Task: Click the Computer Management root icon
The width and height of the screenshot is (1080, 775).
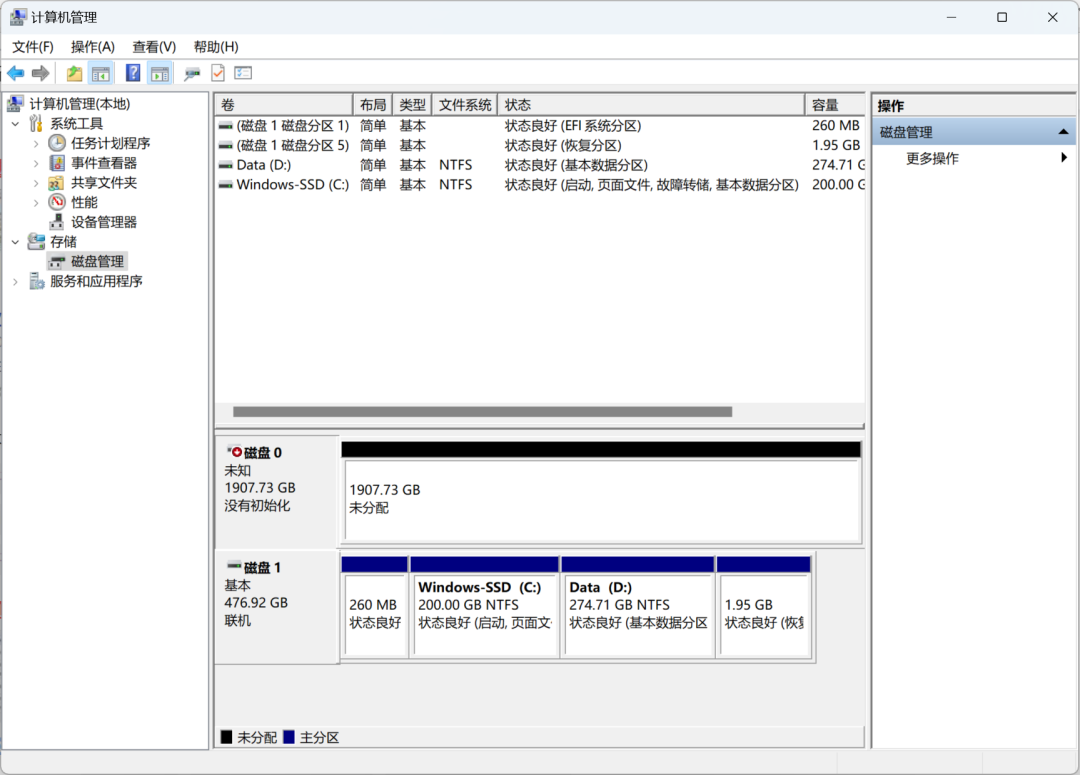Action: pyautogui.click(x=16, y=104)
